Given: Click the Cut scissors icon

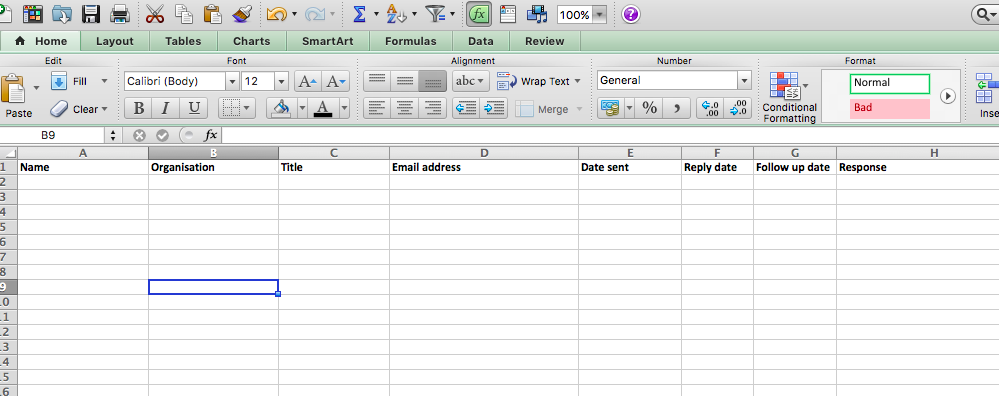Looking at the screenshot, I should pyautogui.click(x=155, y=13).
